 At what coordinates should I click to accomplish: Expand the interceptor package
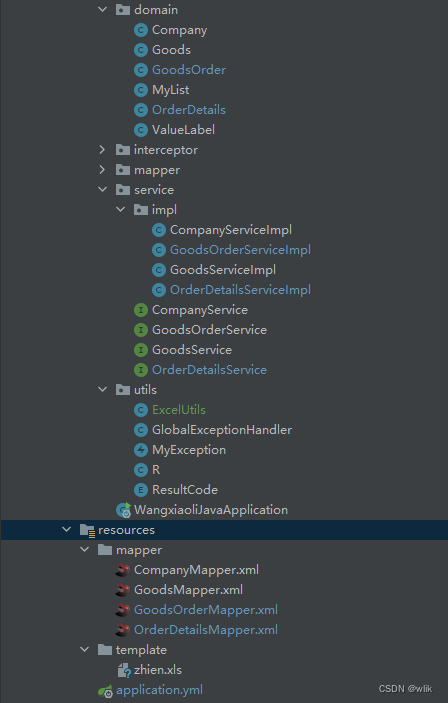(x=103, y=150)
